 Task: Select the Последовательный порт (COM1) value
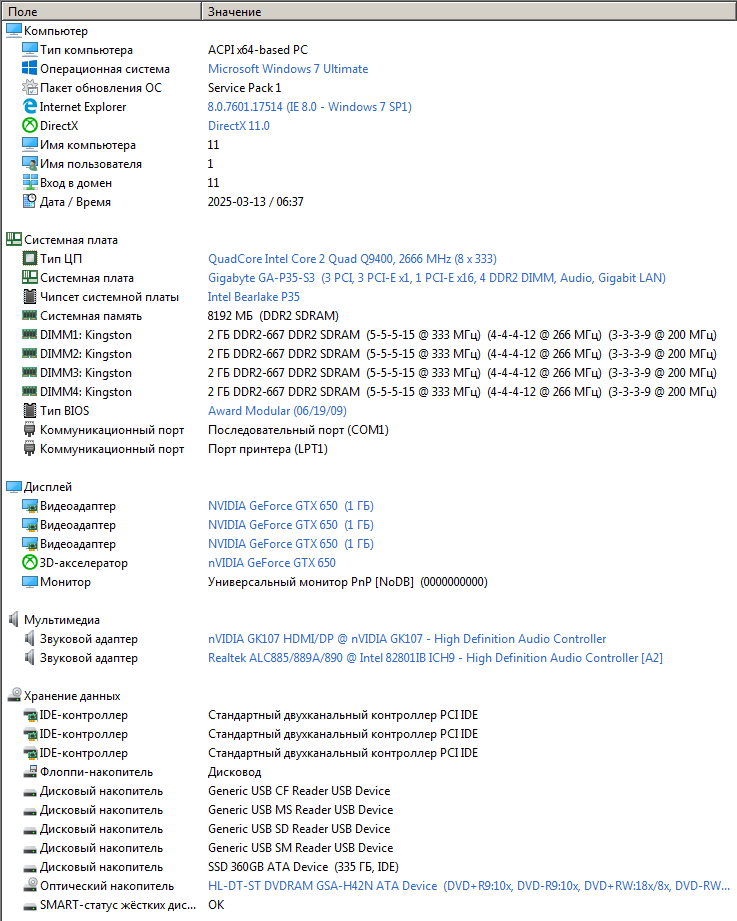(298, 430)
